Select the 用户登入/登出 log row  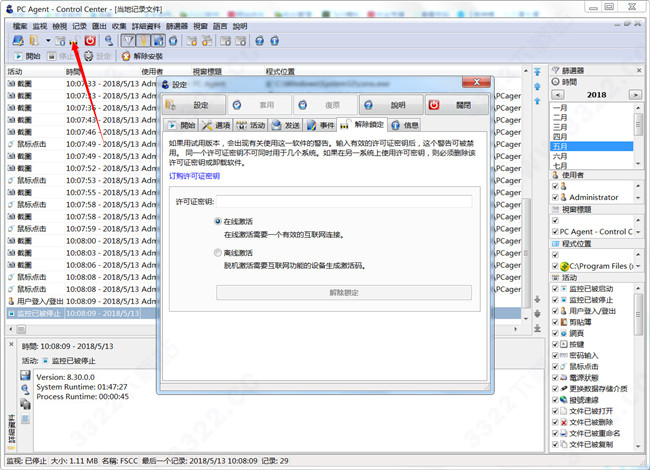[x=83, y=301]
